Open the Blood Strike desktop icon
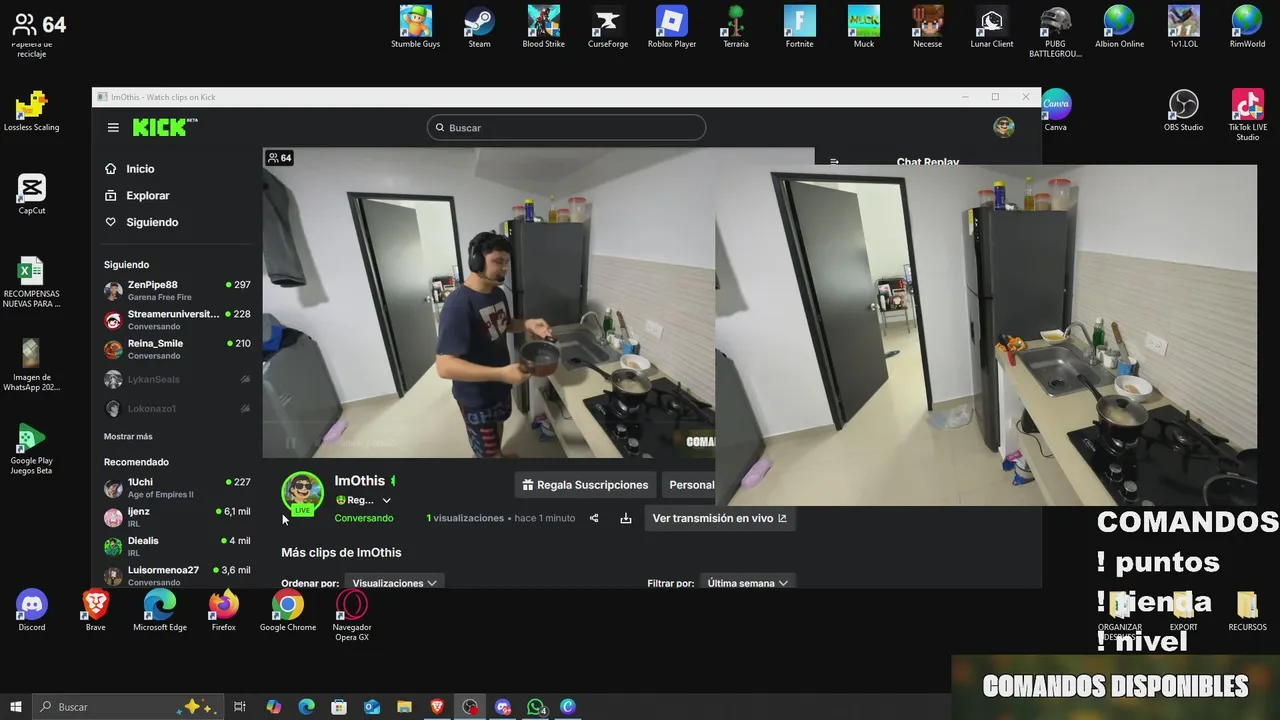 (544, 27)
